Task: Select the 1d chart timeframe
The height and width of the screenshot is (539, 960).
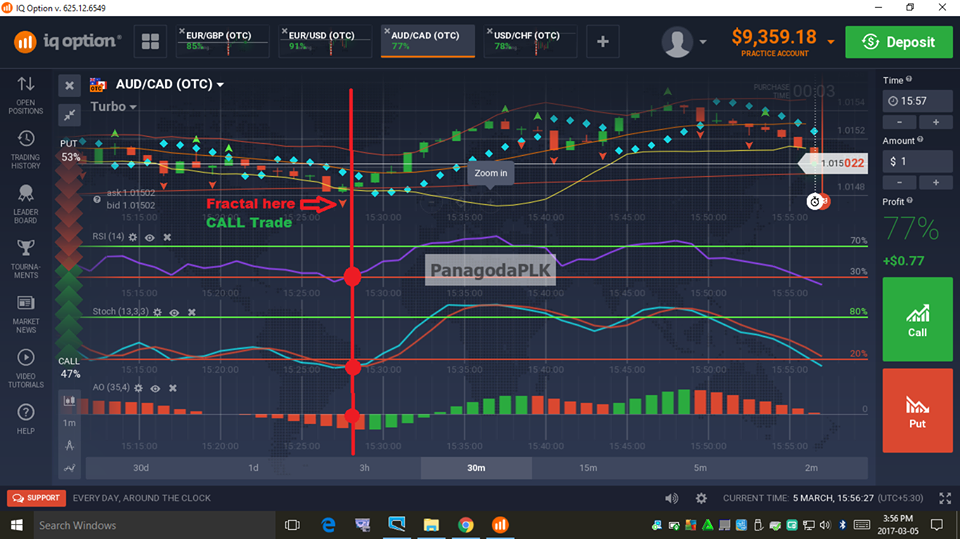Action: click(253, 468)
